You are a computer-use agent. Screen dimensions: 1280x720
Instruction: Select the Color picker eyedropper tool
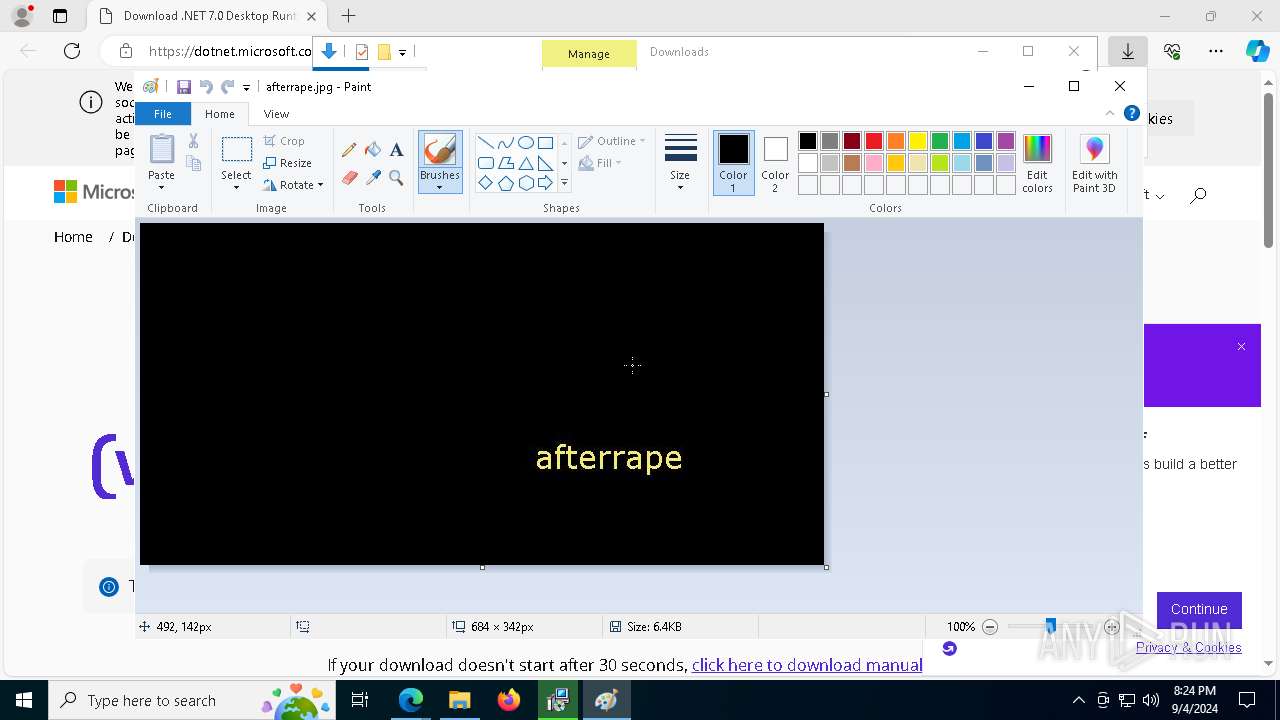[x=373, y=178]
